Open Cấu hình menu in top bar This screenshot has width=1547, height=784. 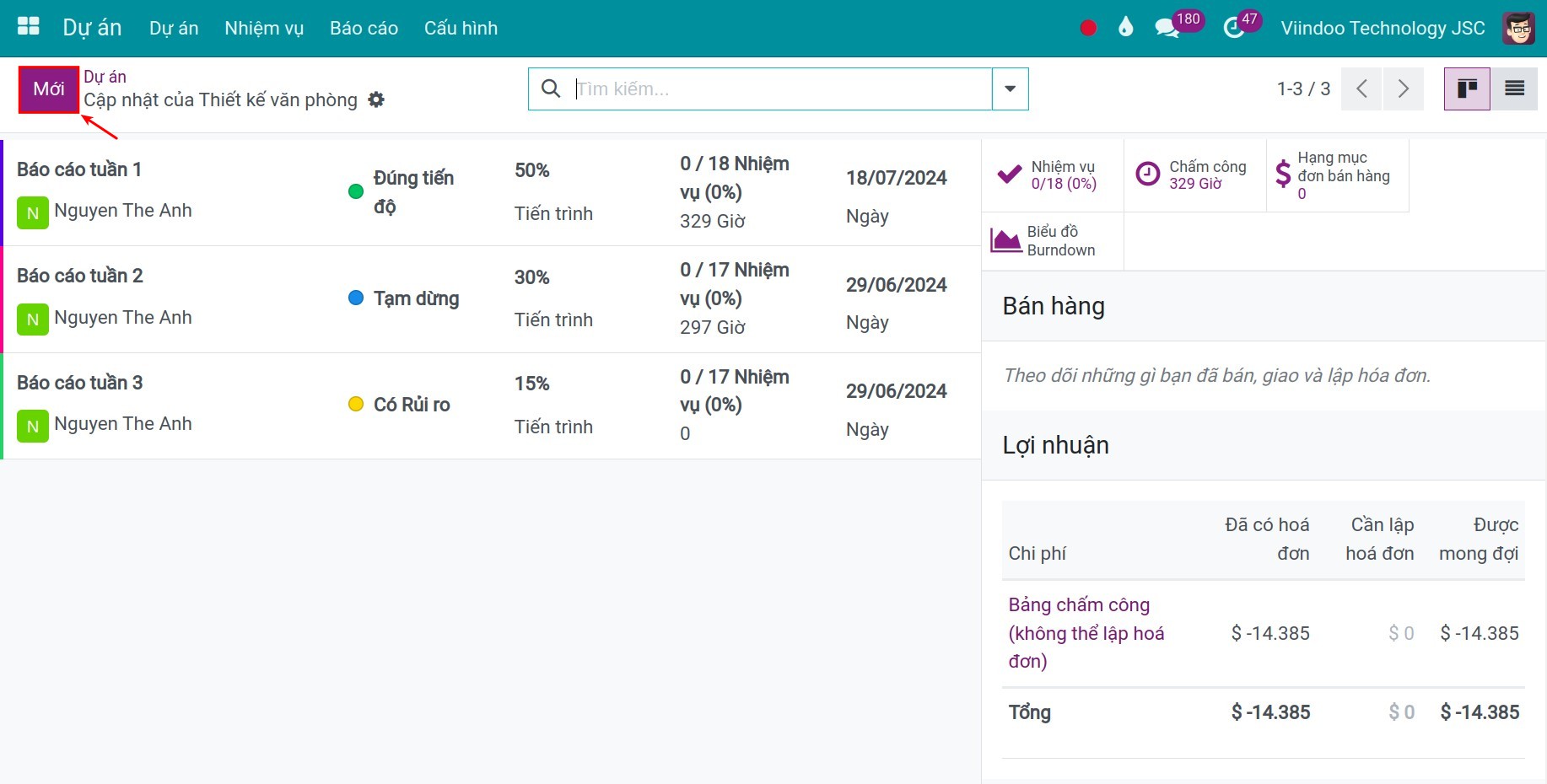461,28
